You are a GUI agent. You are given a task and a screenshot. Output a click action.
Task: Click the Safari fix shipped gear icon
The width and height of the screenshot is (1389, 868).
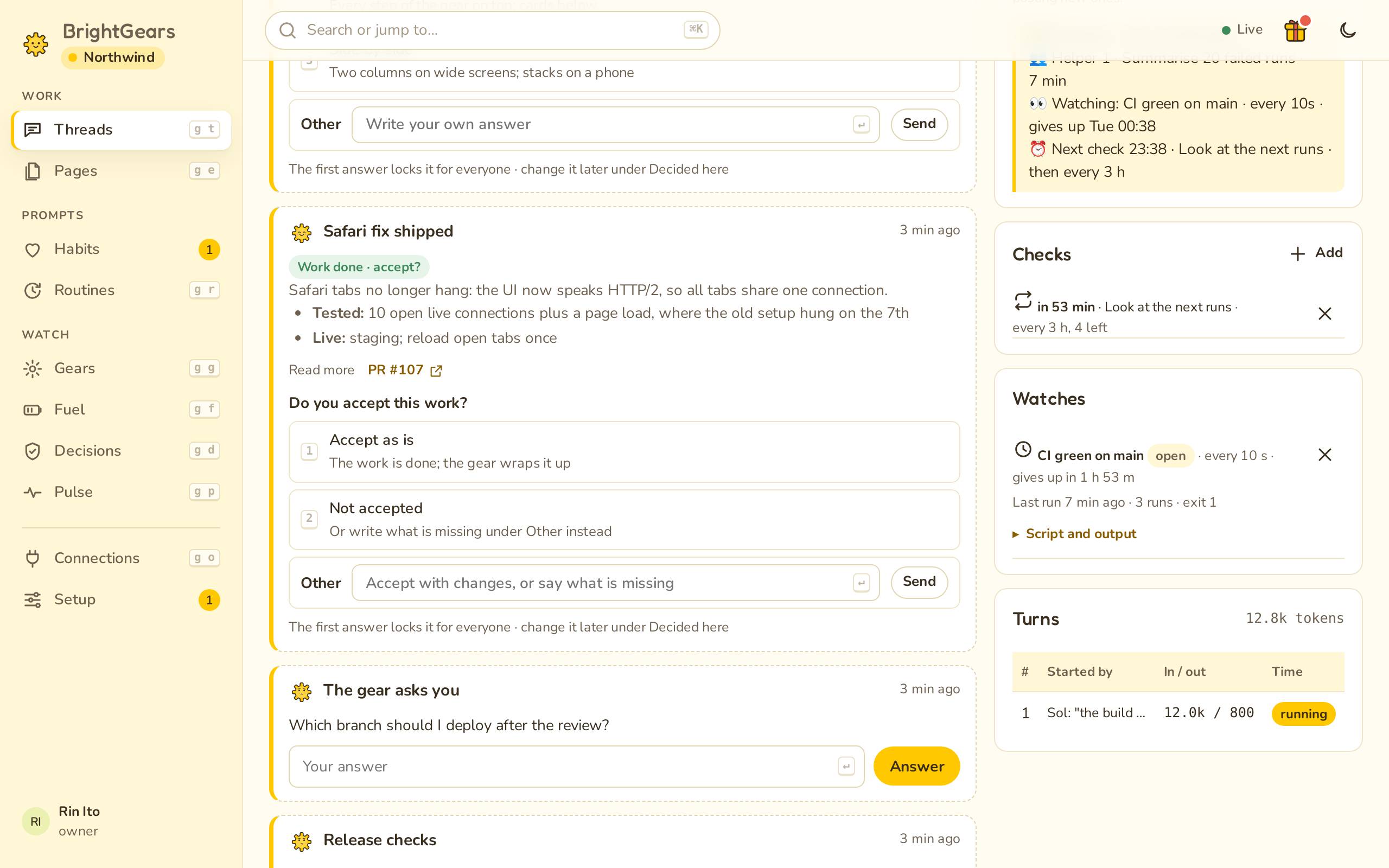pyautogui.click(x=301, y=233)
